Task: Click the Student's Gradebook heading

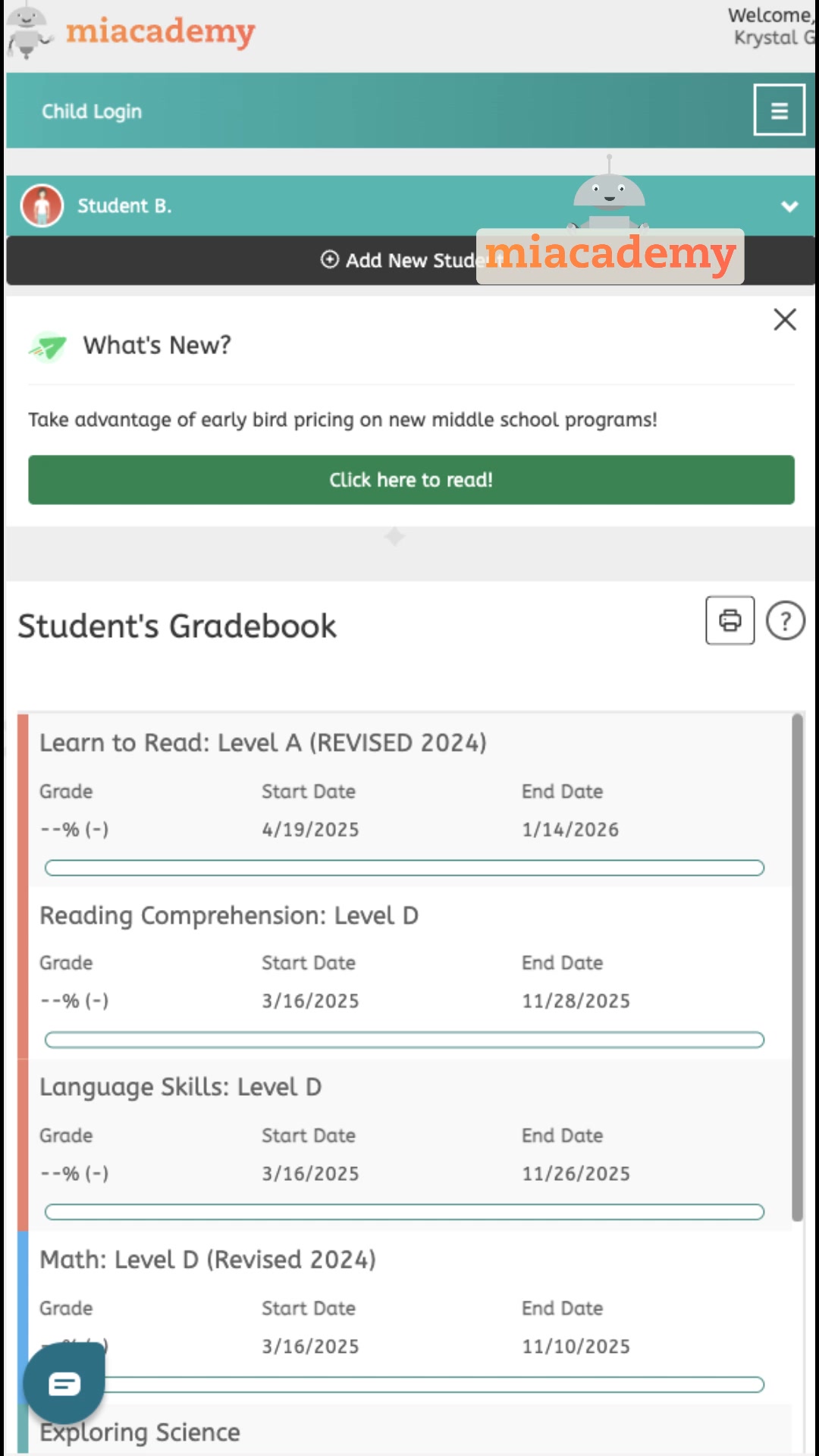Action: (177, 626)
